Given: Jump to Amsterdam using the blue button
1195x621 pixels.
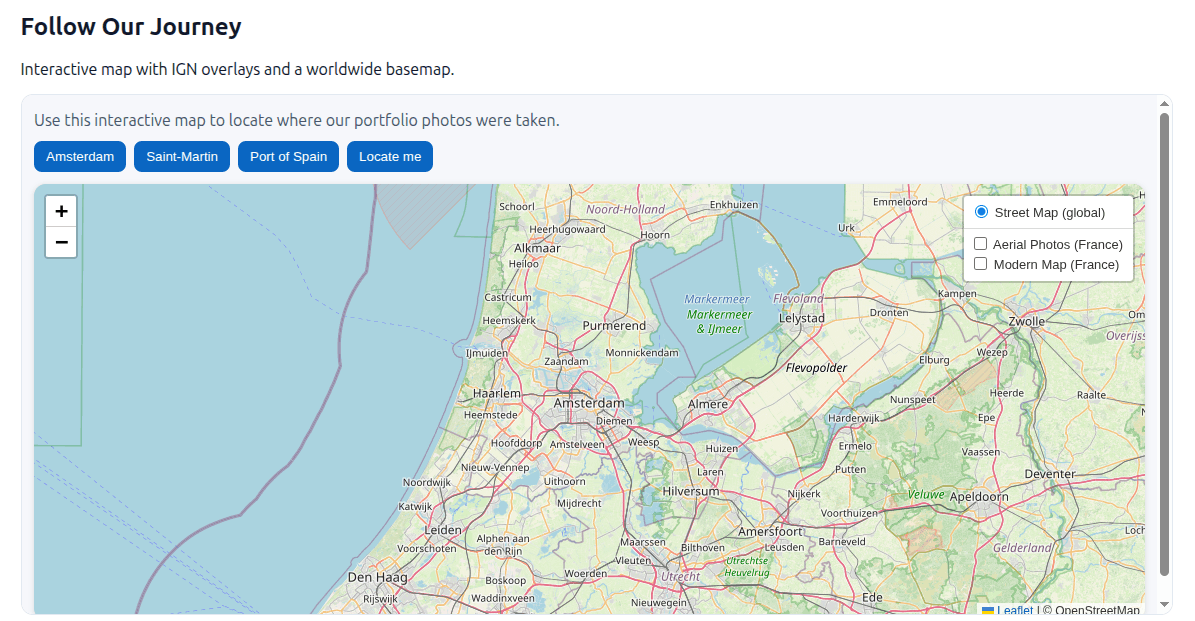Looking at the screenshot, I should coord(80,156).
